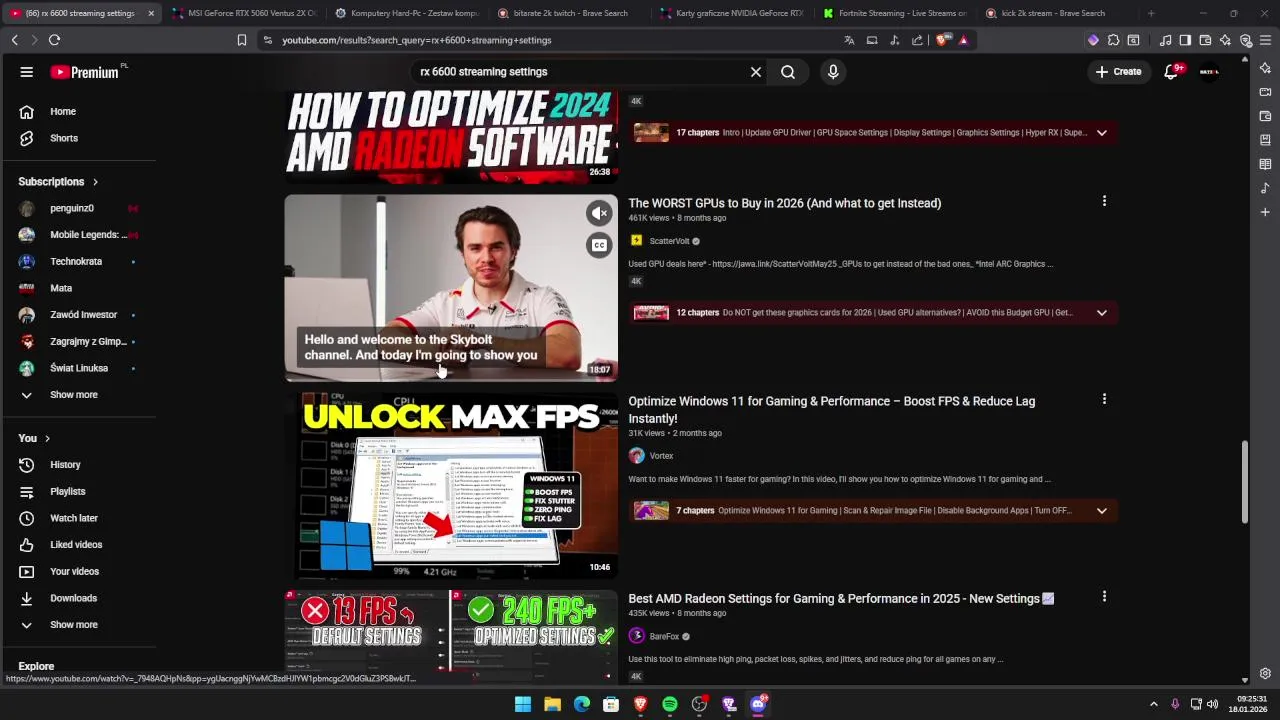
Task: Bookmark this page in address bar
Action: [x=241, y=40]
